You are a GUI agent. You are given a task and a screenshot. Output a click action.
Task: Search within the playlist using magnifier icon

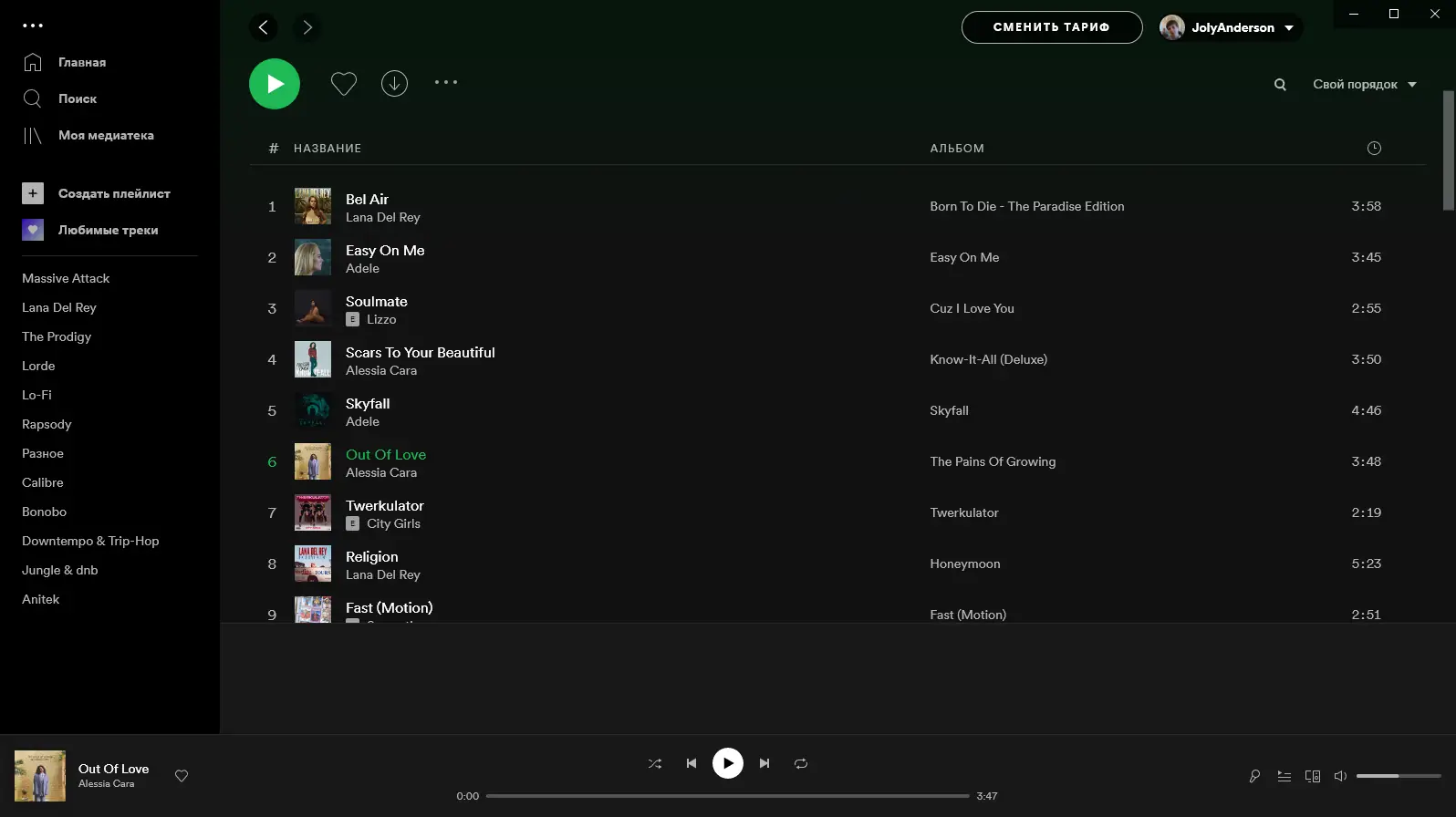(x=1280, y=84)
